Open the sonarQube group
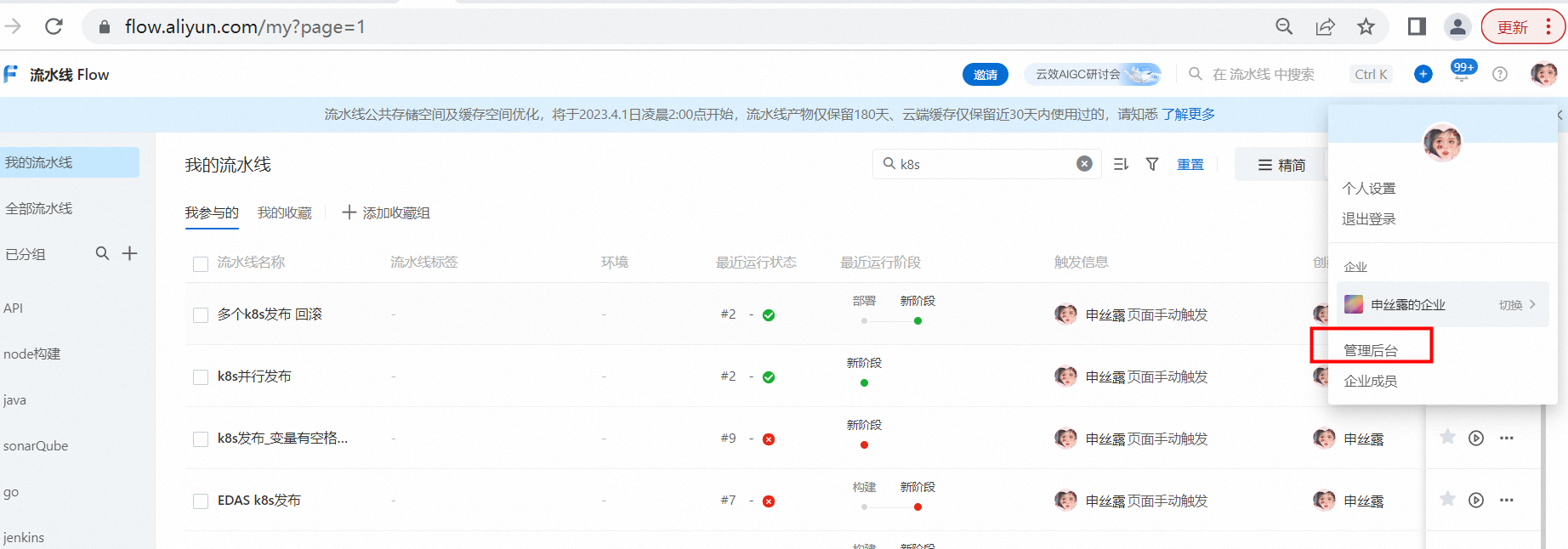Viewport: 1568px width, 549px height. pyautogui.click(x=36, y=445)
